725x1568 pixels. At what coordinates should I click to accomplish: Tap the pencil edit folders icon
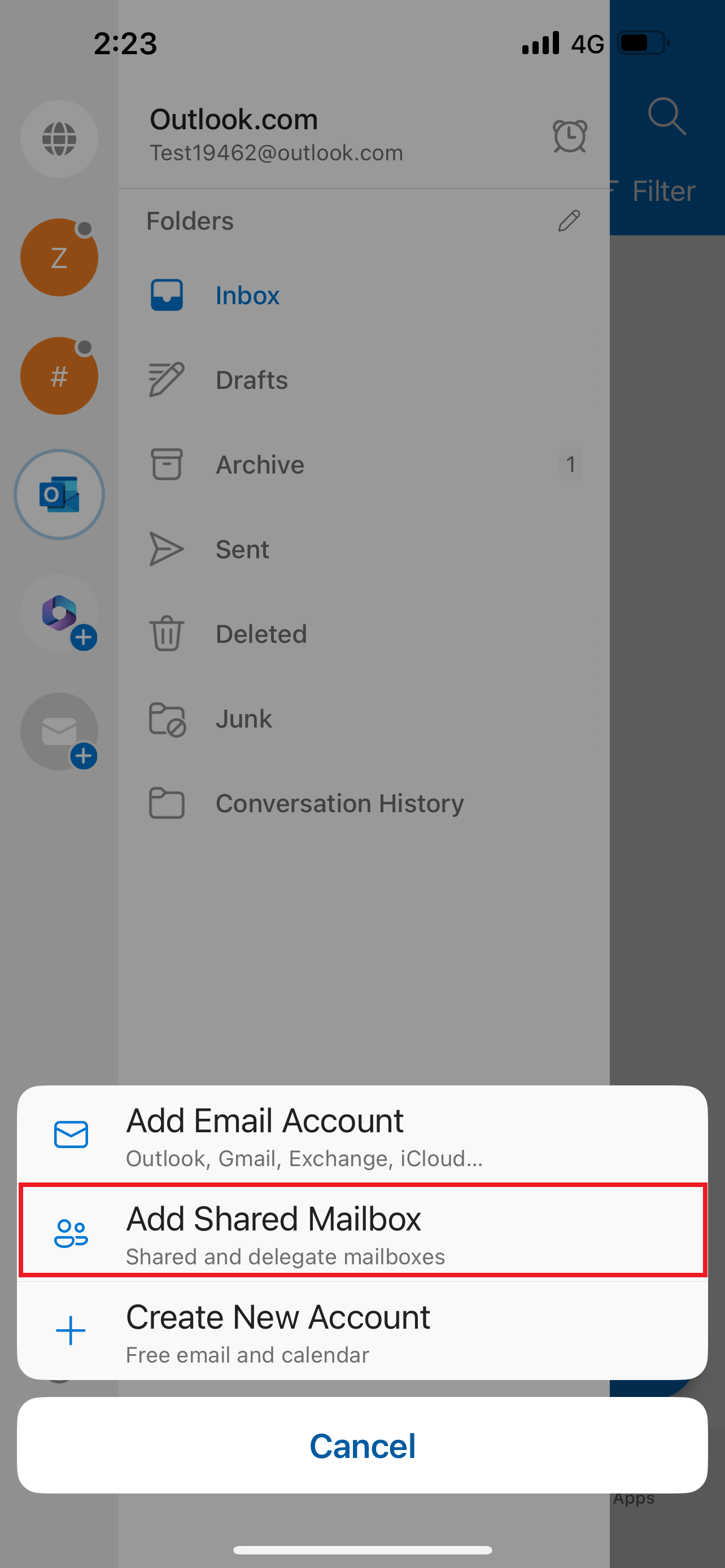click(569, 221)
